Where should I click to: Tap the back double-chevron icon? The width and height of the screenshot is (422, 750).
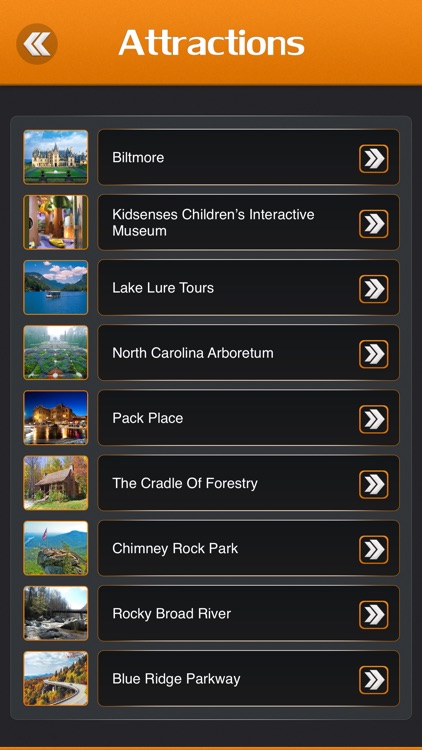(x=37, y=44)
